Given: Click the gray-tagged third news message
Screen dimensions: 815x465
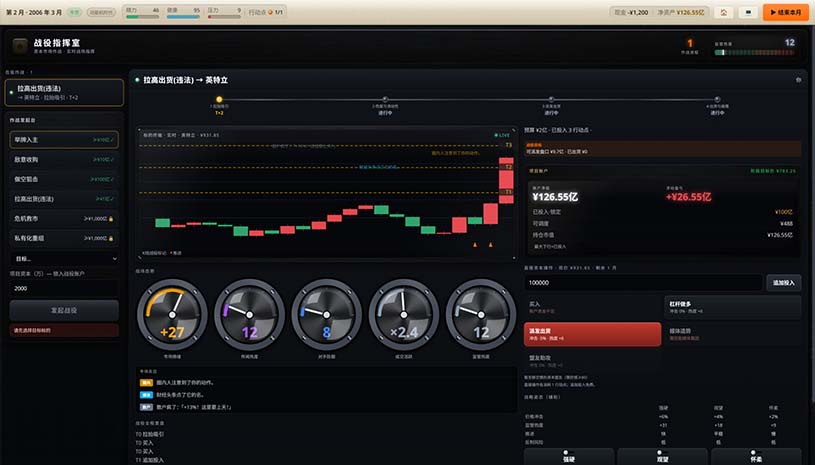Looking at the screenshot, I should click(186, 407).
